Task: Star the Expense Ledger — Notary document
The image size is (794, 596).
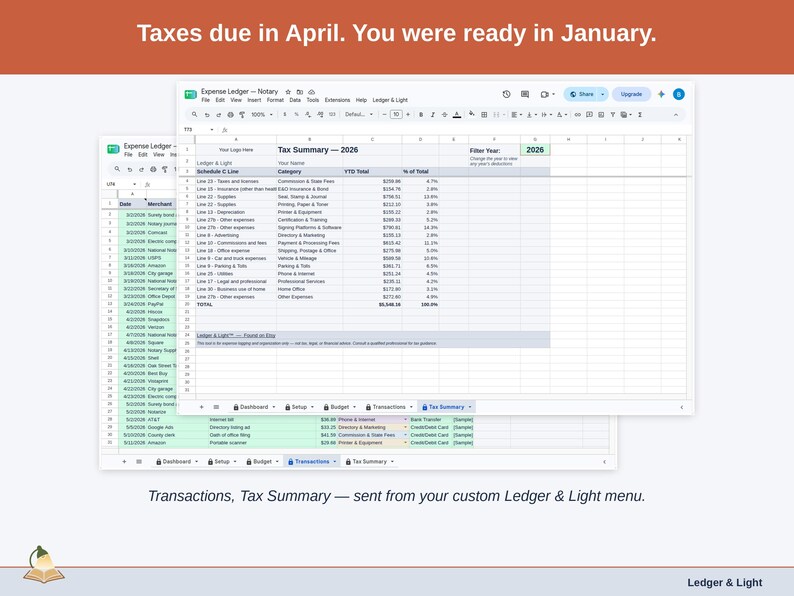Action: click(288, 92)
